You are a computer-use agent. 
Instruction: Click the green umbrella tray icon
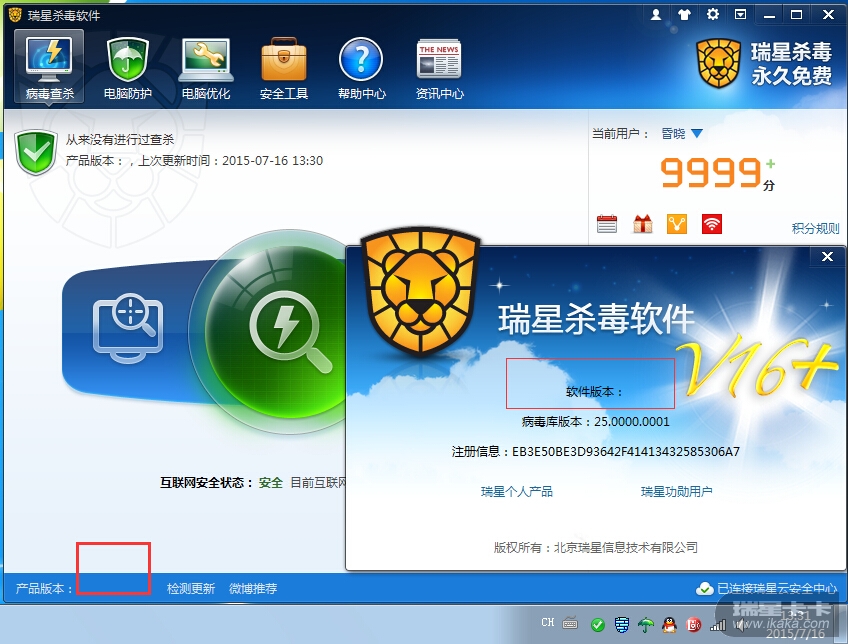(646, 625)
